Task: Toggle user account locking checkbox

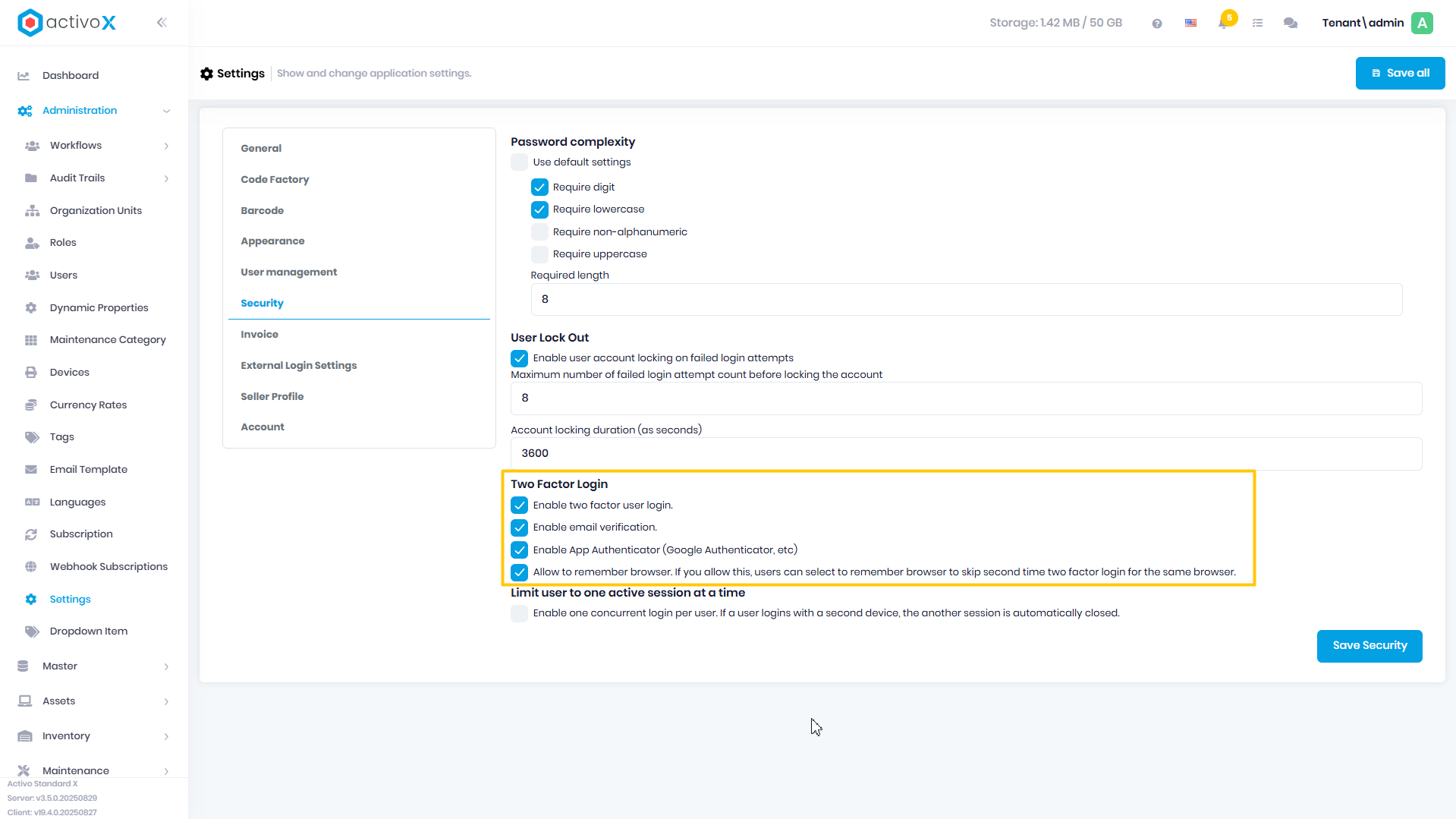Action: coord(519,358)
